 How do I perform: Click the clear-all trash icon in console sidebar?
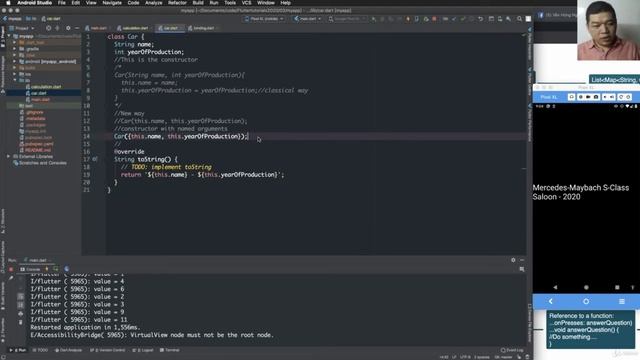21,322
